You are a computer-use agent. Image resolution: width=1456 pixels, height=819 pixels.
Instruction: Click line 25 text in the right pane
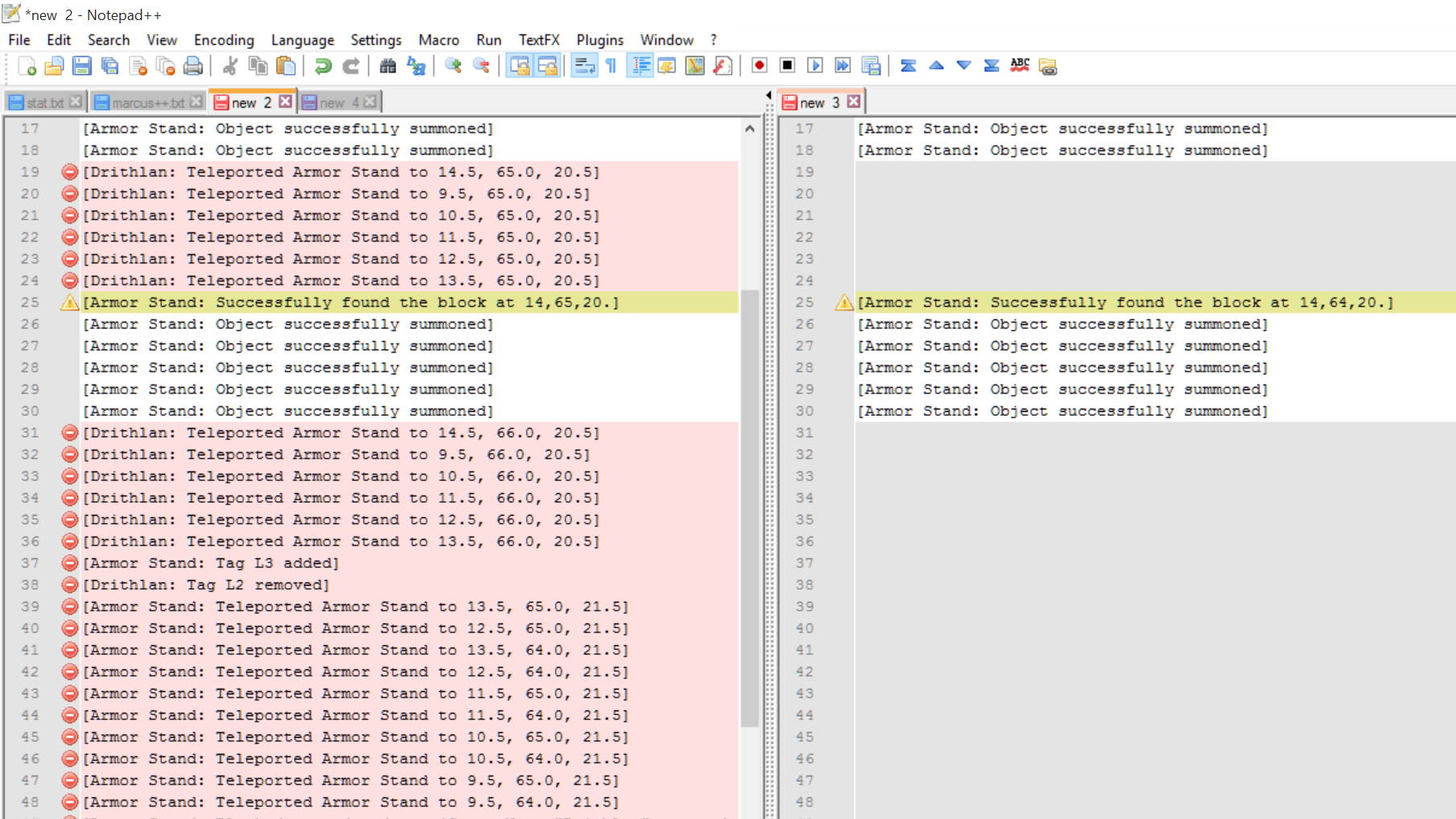[x=1125, y=302]
